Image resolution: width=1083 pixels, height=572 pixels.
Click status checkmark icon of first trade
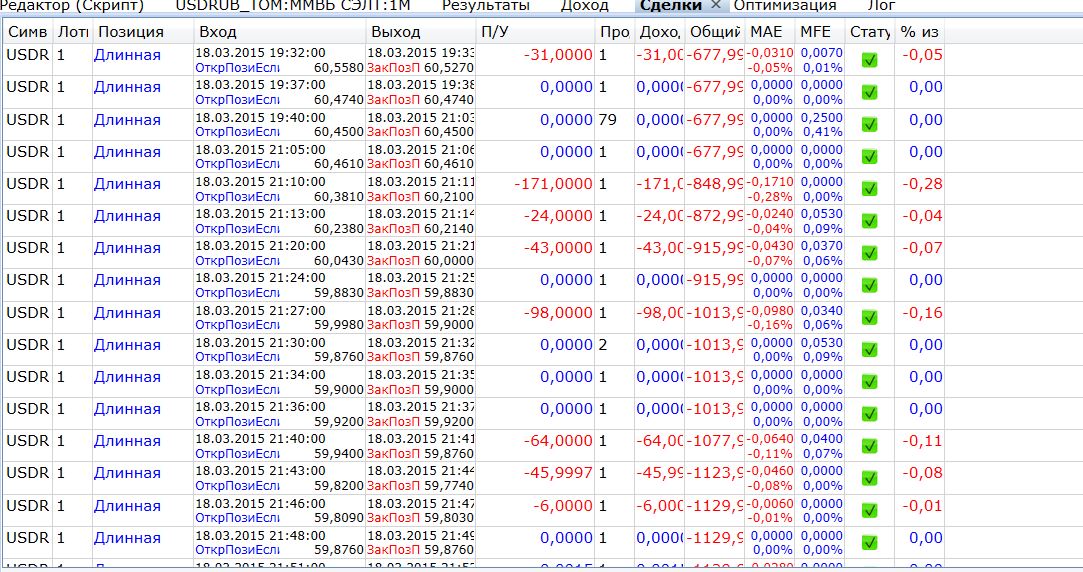870,61
